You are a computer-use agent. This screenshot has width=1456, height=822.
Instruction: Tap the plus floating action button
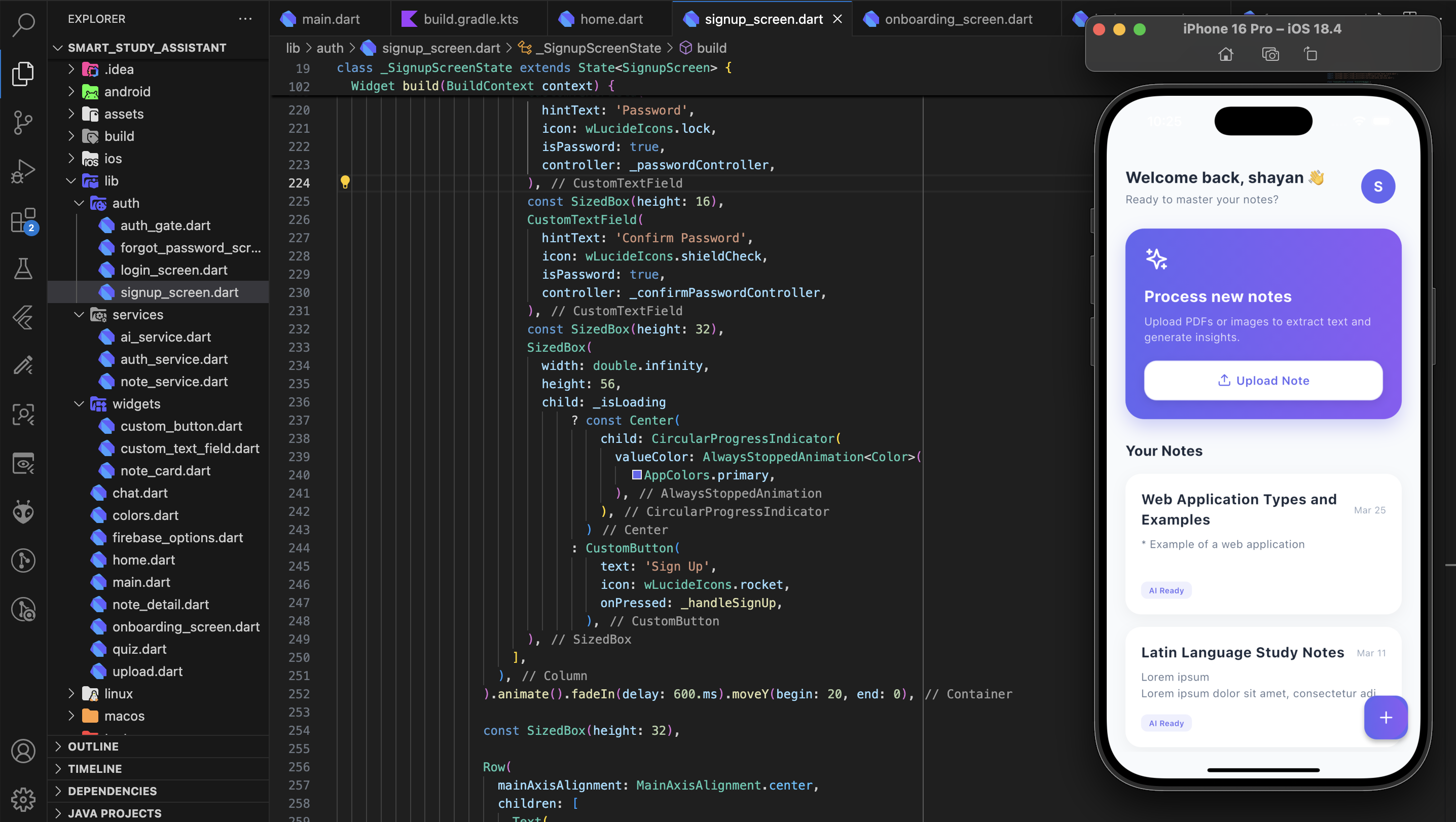point(1386,718)
